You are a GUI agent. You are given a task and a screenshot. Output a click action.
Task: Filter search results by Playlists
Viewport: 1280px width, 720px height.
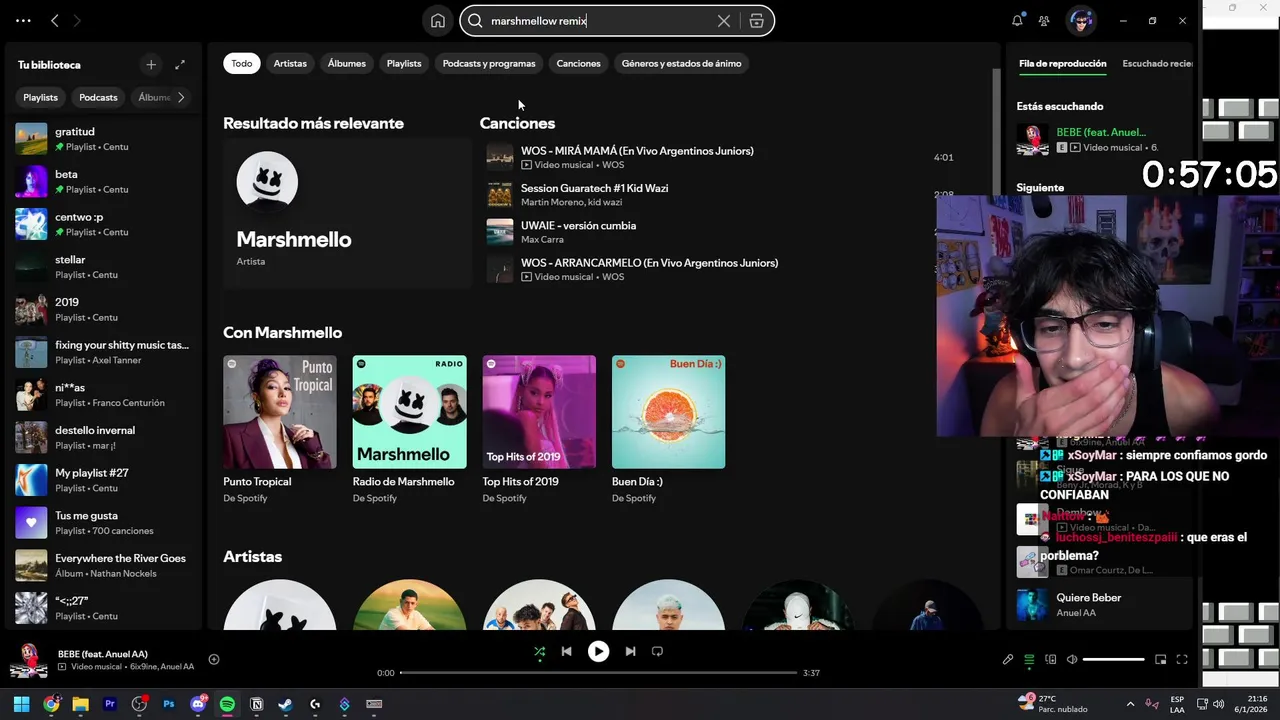[x=404, y=63]
